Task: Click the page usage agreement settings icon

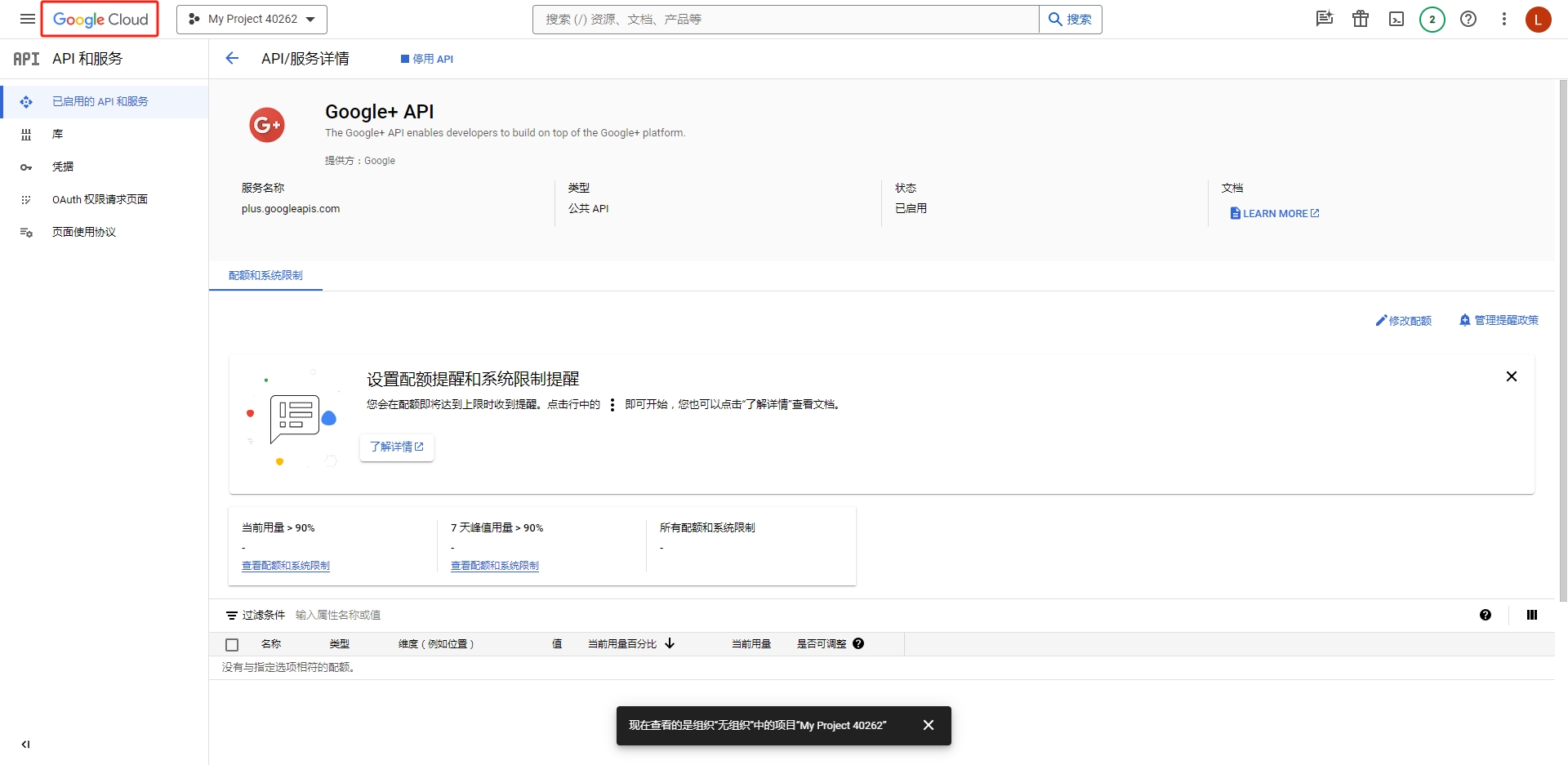Action: [26, 233]
